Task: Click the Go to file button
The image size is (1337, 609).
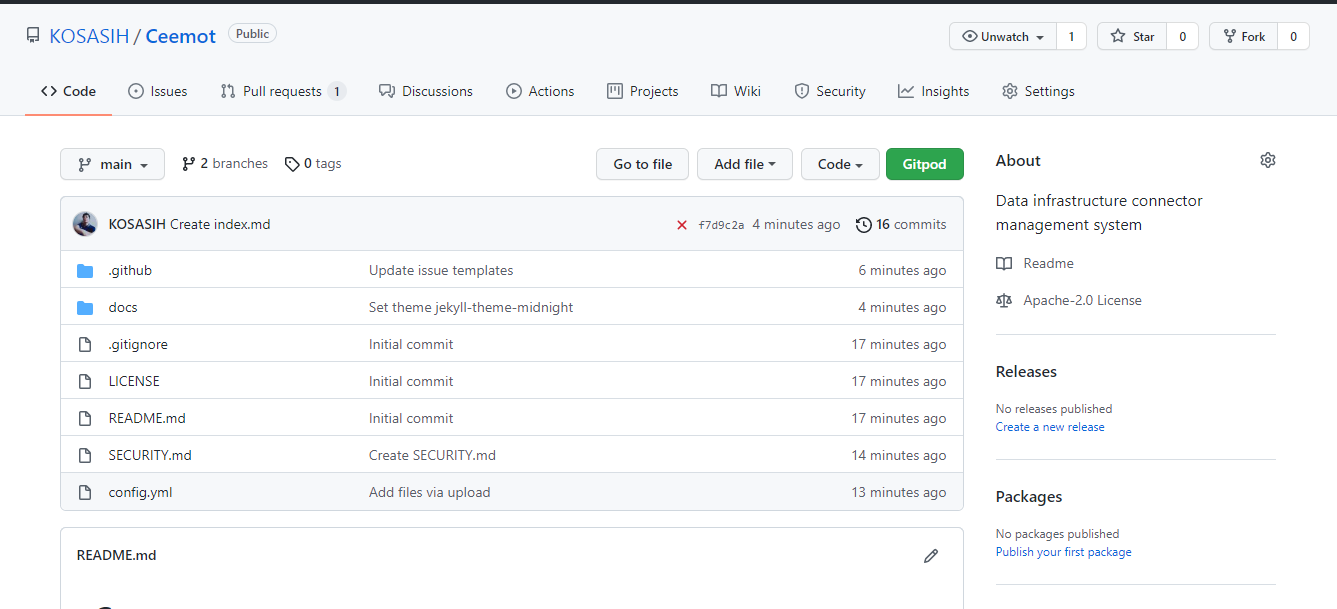Action: 643,164
